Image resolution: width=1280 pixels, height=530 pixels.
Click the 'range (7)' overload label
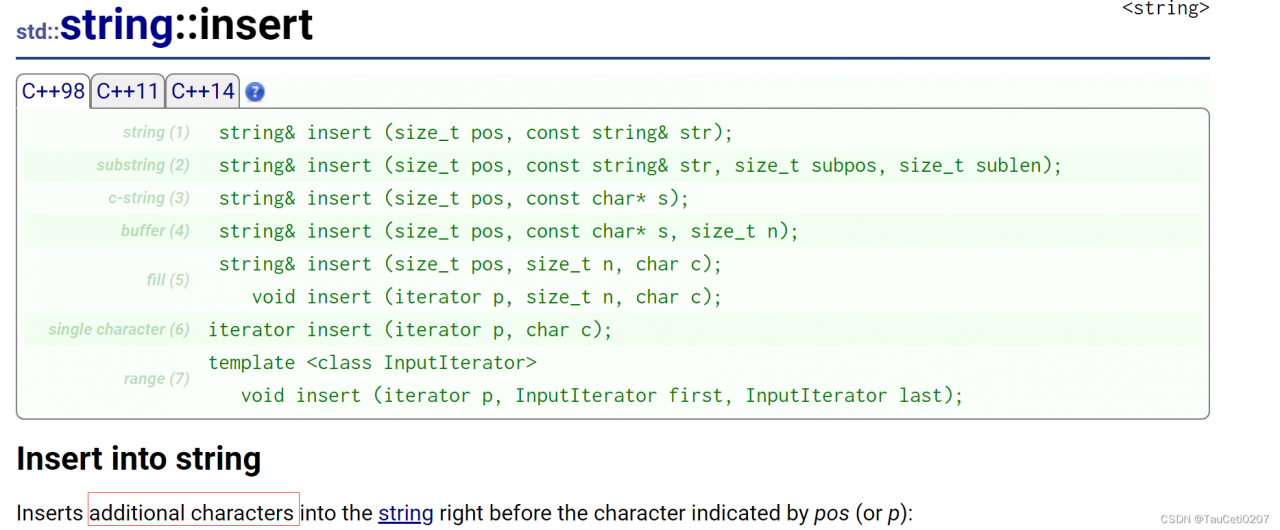click(156, 379)
